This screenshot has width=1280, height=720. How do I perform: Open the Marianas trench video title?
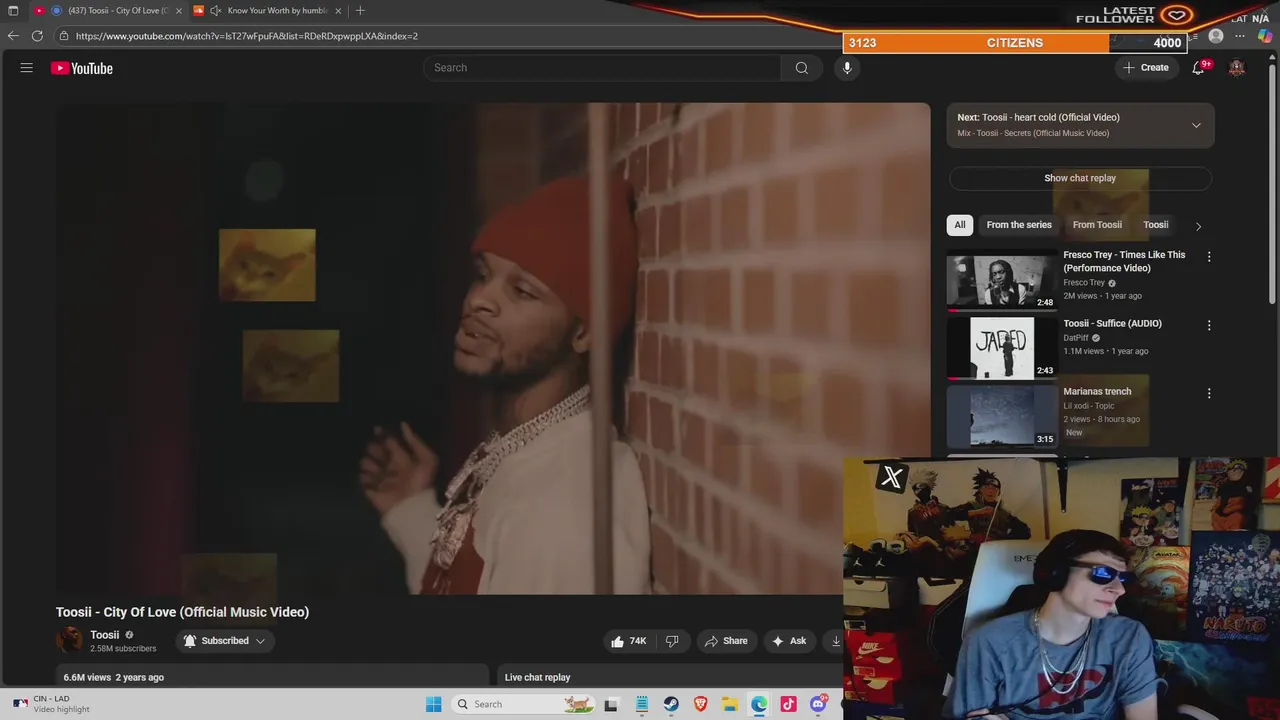click(1097, 392)
